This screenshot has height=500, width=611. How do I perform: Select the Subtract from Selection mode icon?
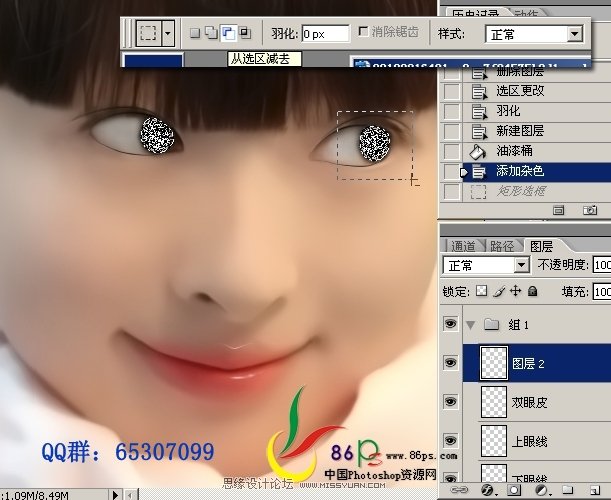pos(228,33)
